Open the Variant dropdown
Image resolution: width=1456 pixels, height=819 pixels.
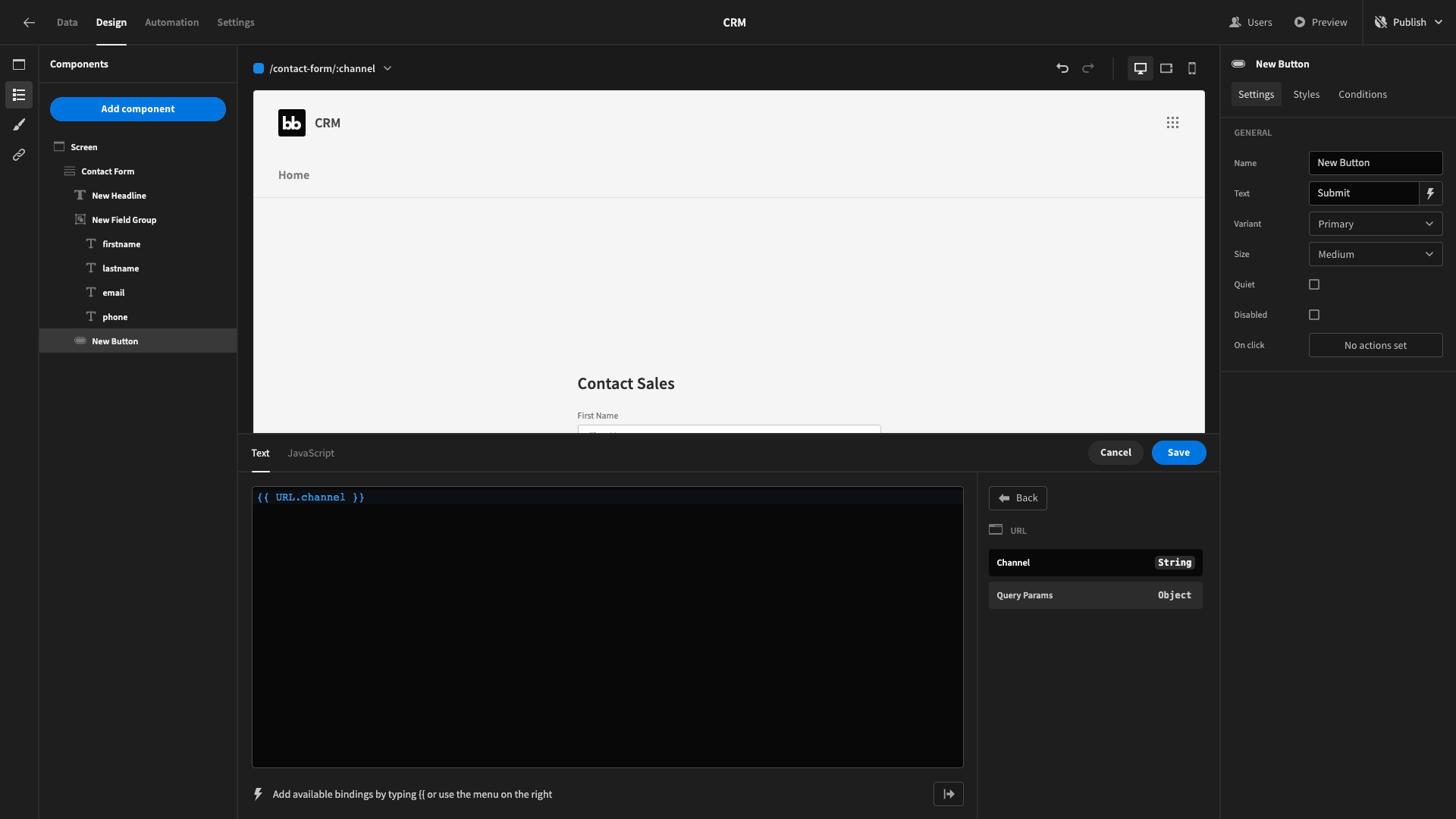coord(1376,224)
